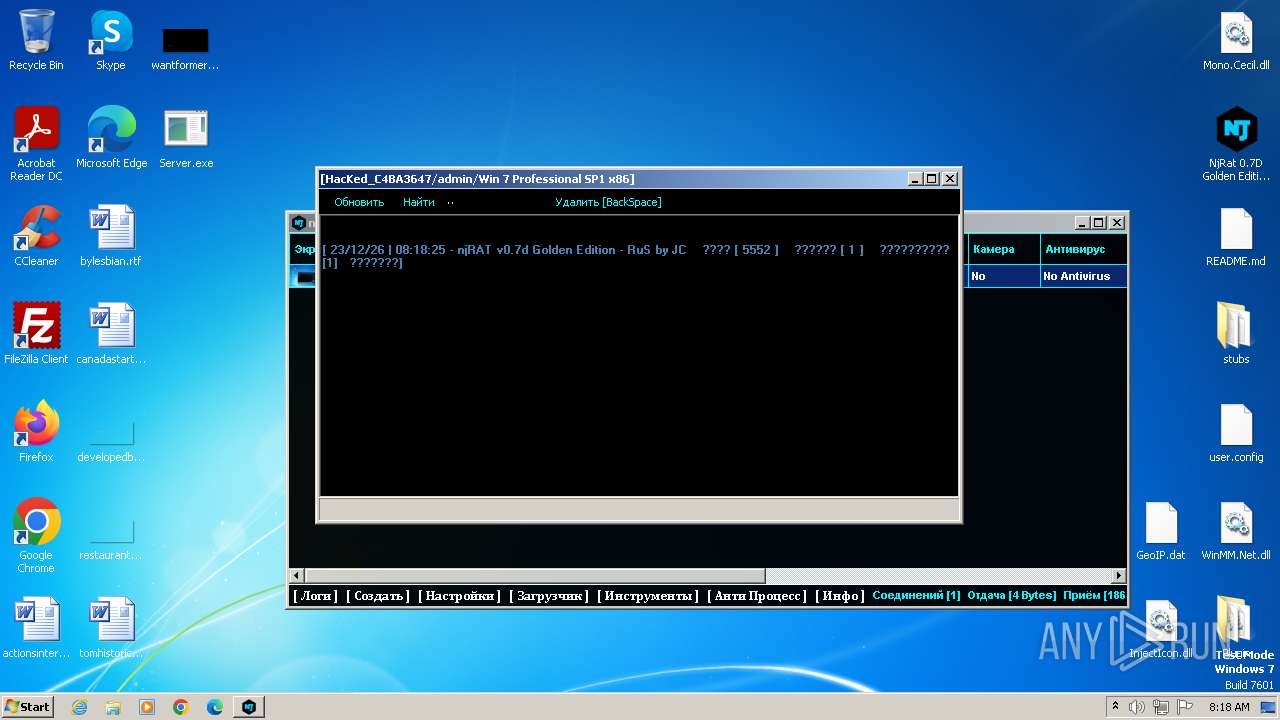Open the [ Логи ] menu in njRAT
This screenshot has width=1280, height=720.
point(315,596)
